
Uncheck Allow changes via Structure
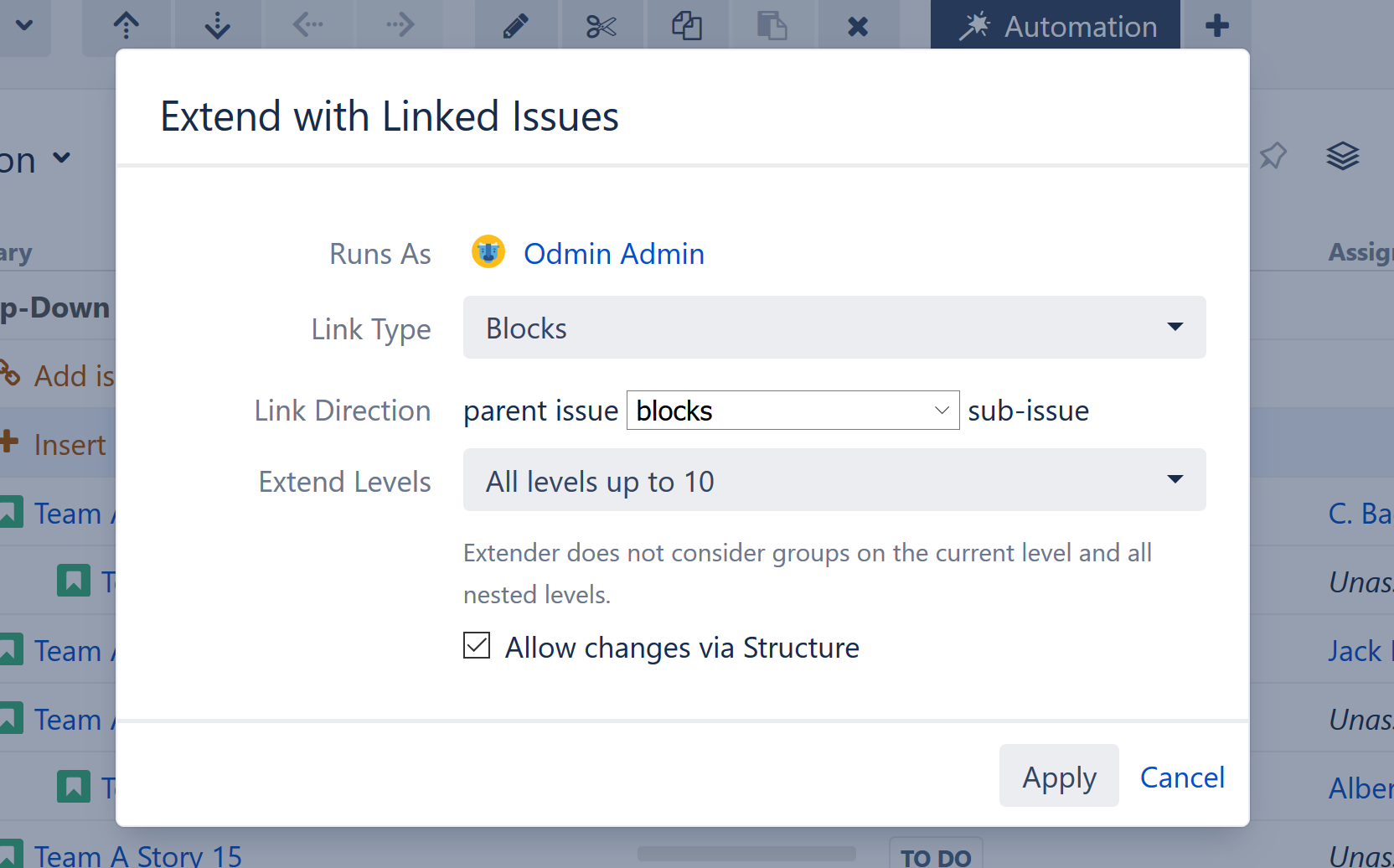coord(476,646)
